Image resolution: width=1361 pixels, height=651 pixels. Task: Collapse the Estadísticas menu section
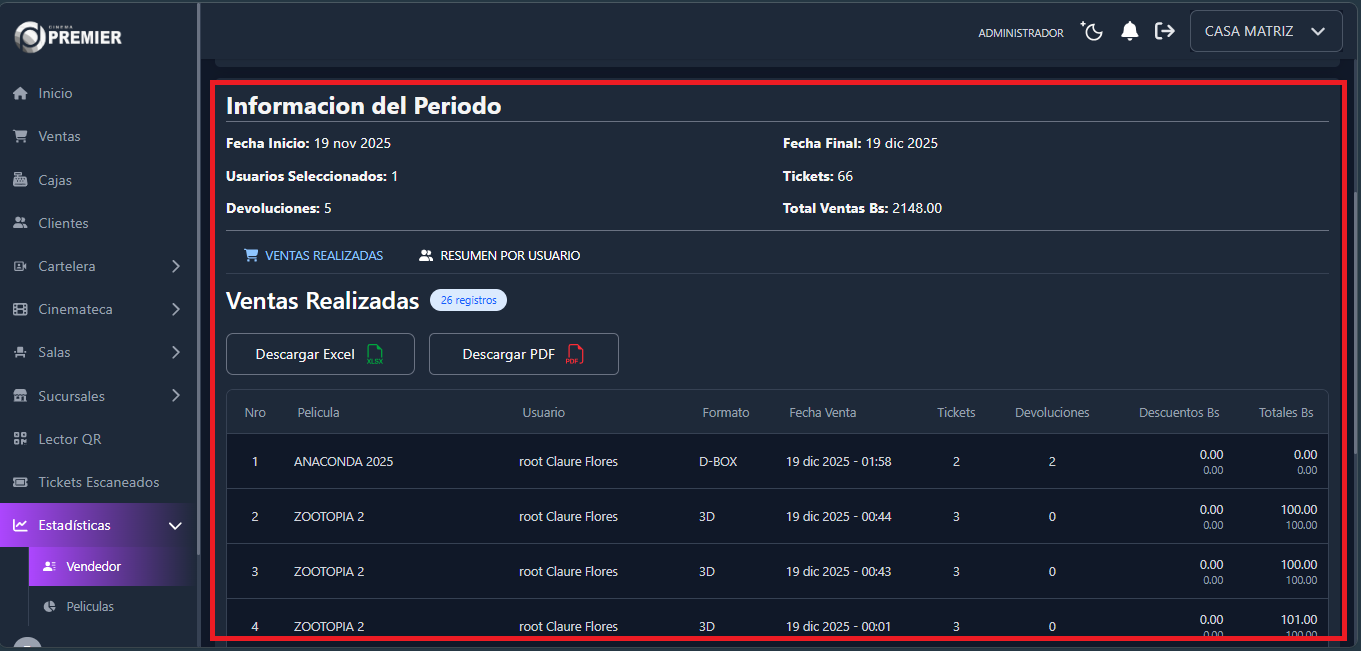click(175, 525)
